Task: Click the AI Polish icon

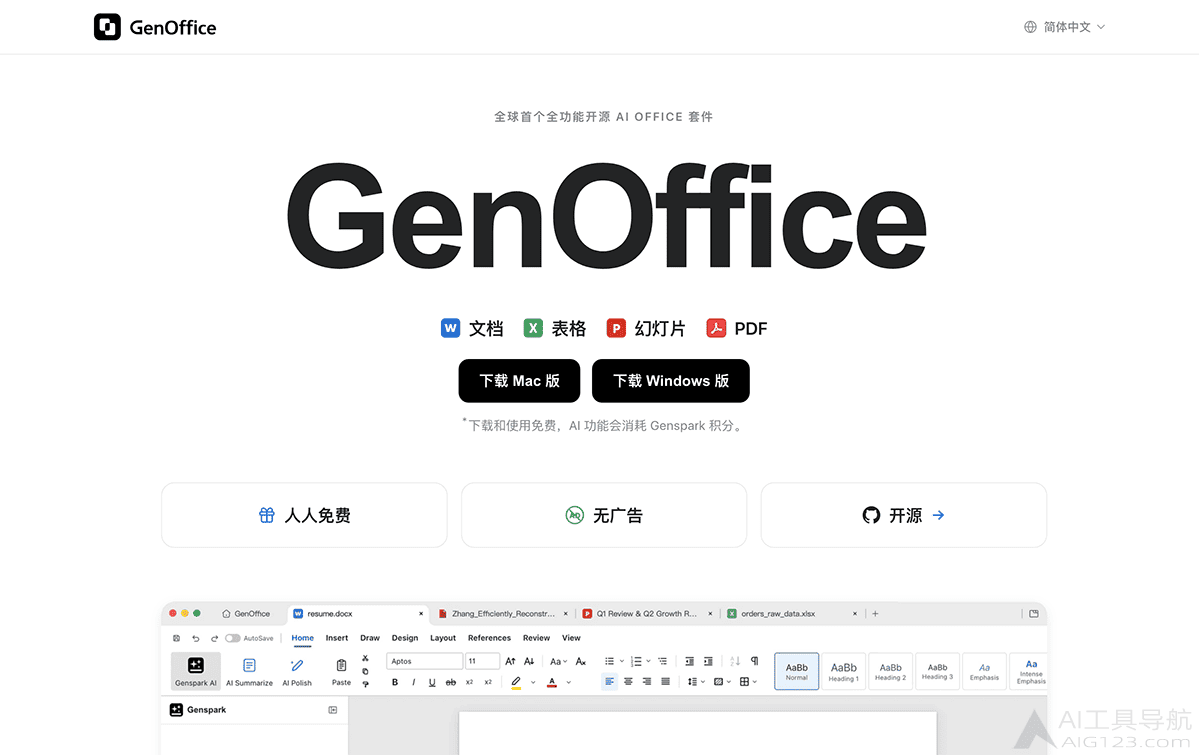Action: pyautogui.click(x=297, y=665)
